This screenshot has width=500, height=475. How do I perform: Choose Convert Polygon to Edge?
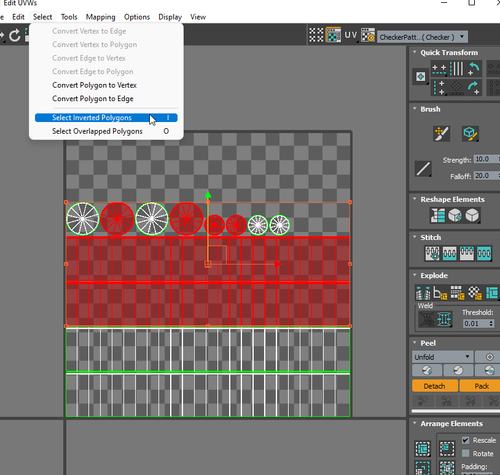93,99
